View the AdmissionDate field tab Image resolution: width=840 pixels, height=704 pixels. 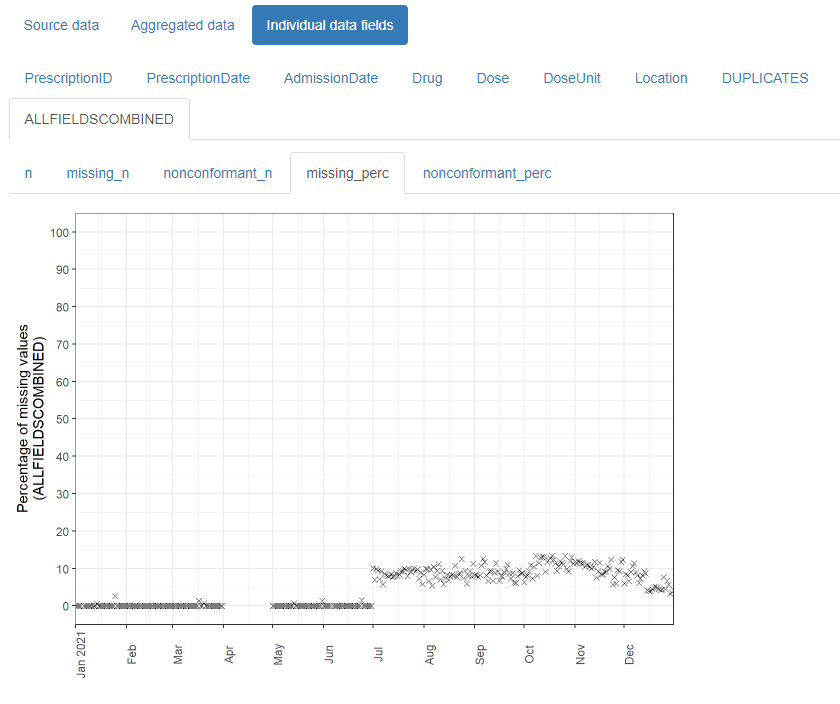tap(330, 78)
